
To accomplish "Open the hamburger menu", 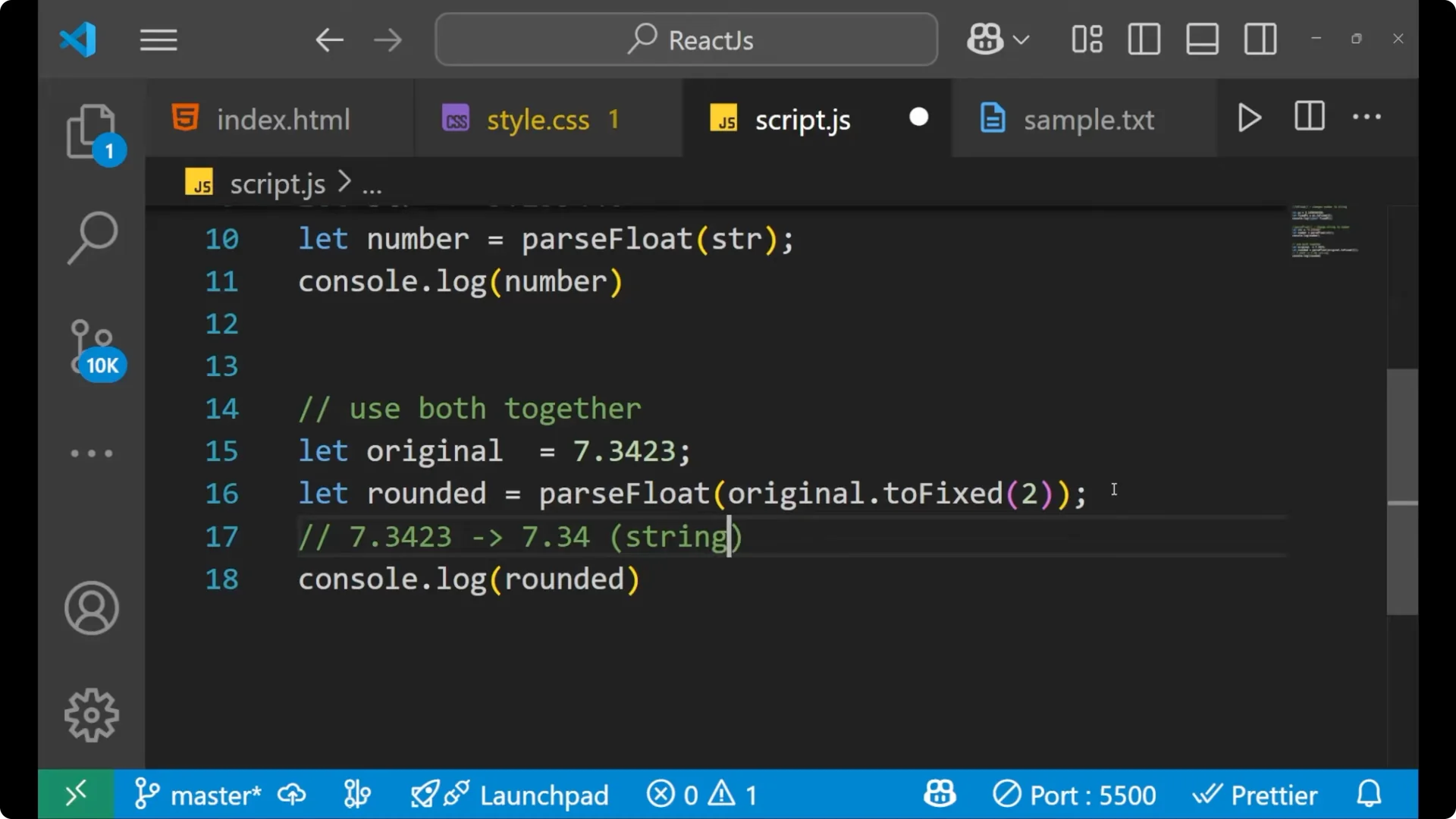I will pyautogui.click(x=158, y=39).
